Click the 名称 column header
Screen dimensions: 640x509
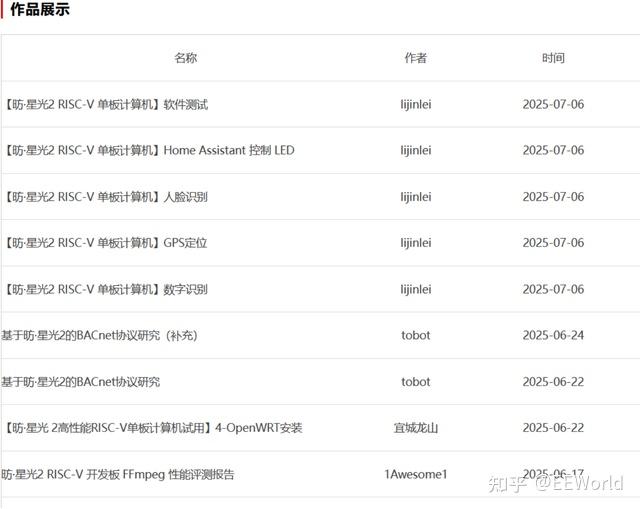point(186,58)
